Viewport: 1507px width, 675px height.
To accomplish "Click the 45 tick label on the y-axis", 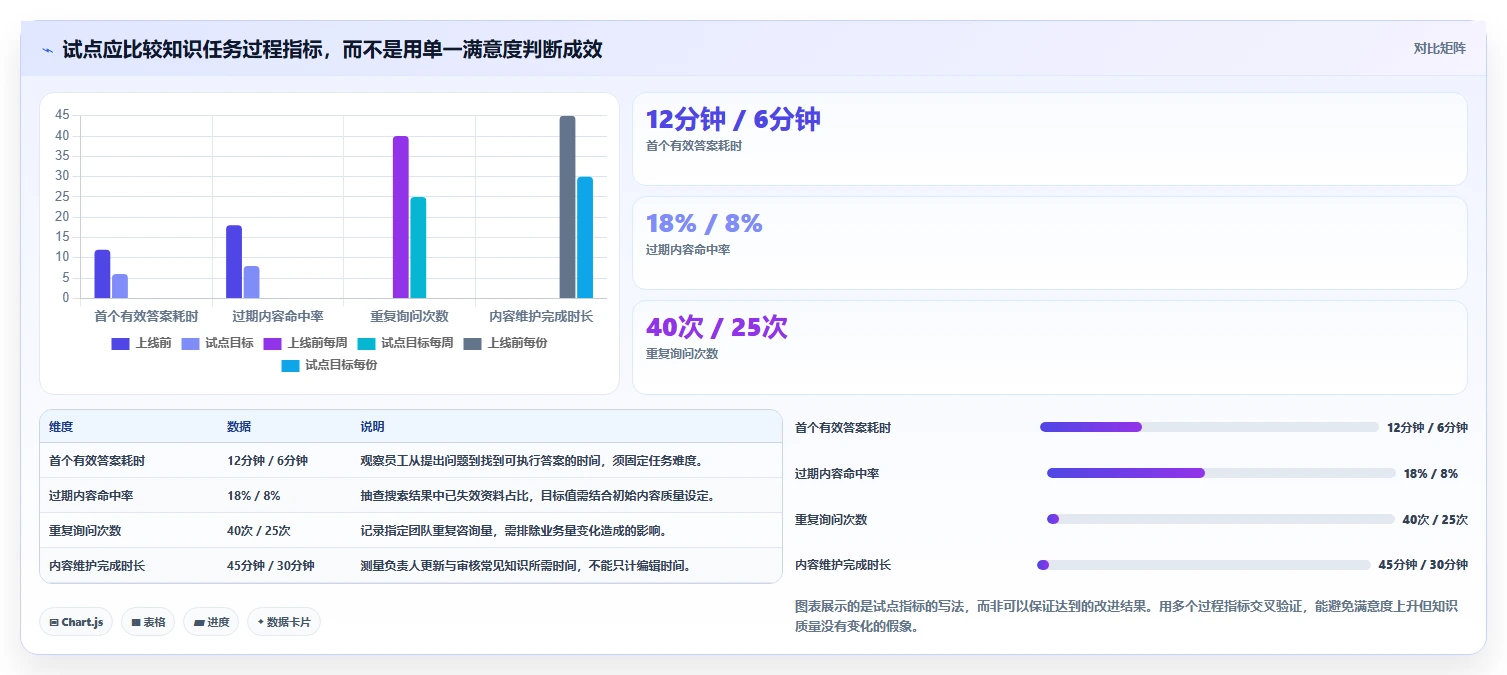I will point(62,116).
